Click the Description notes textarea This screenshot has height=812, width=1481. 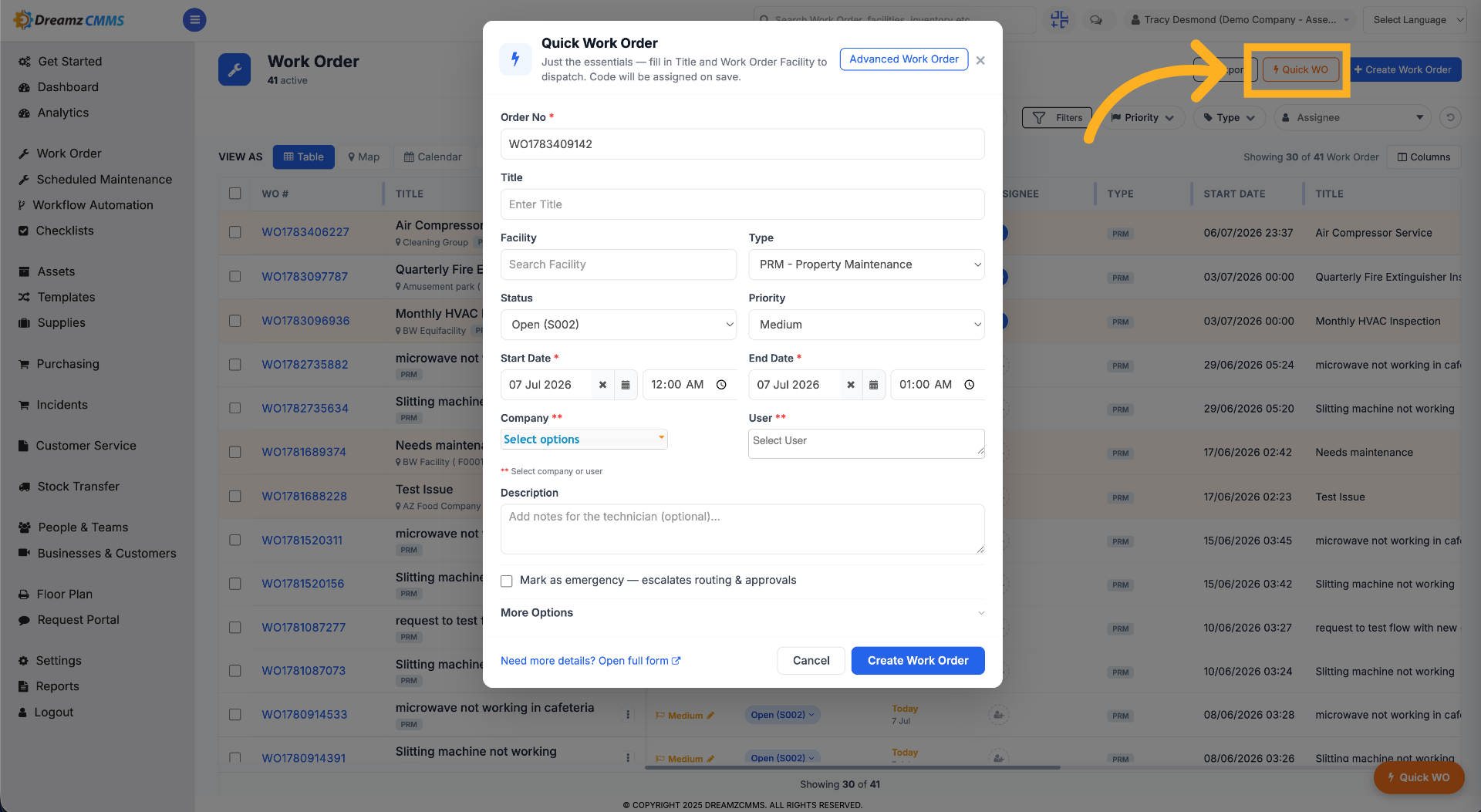(742, 529)
